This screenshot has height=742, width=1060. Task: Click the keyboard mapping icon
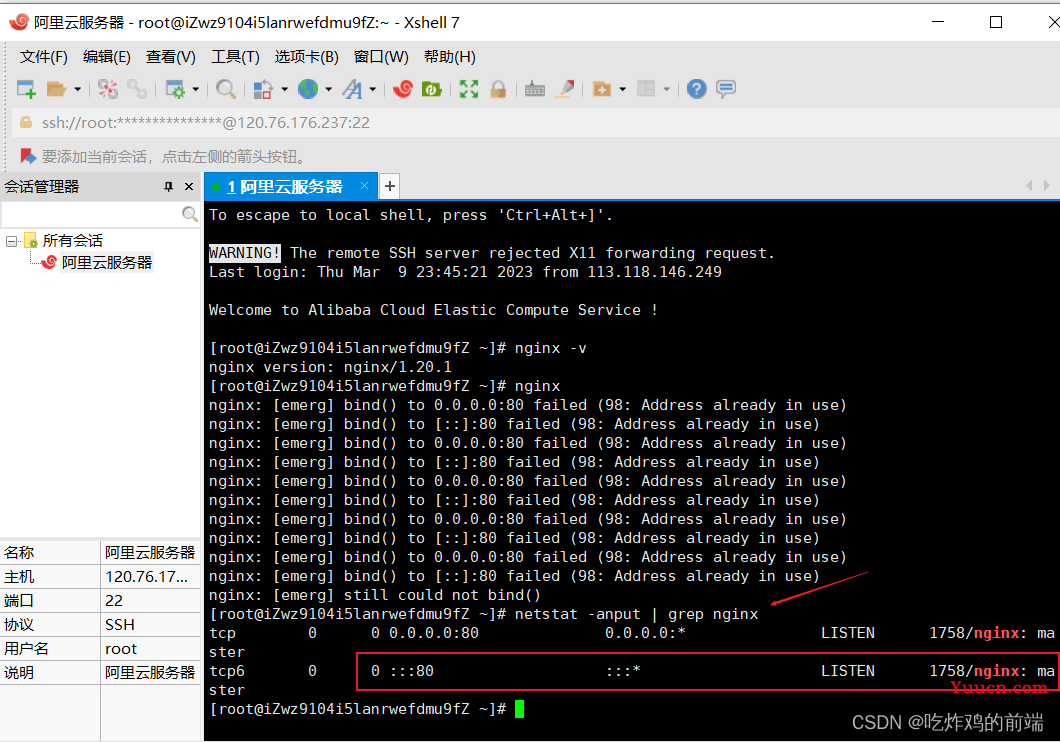535,89
